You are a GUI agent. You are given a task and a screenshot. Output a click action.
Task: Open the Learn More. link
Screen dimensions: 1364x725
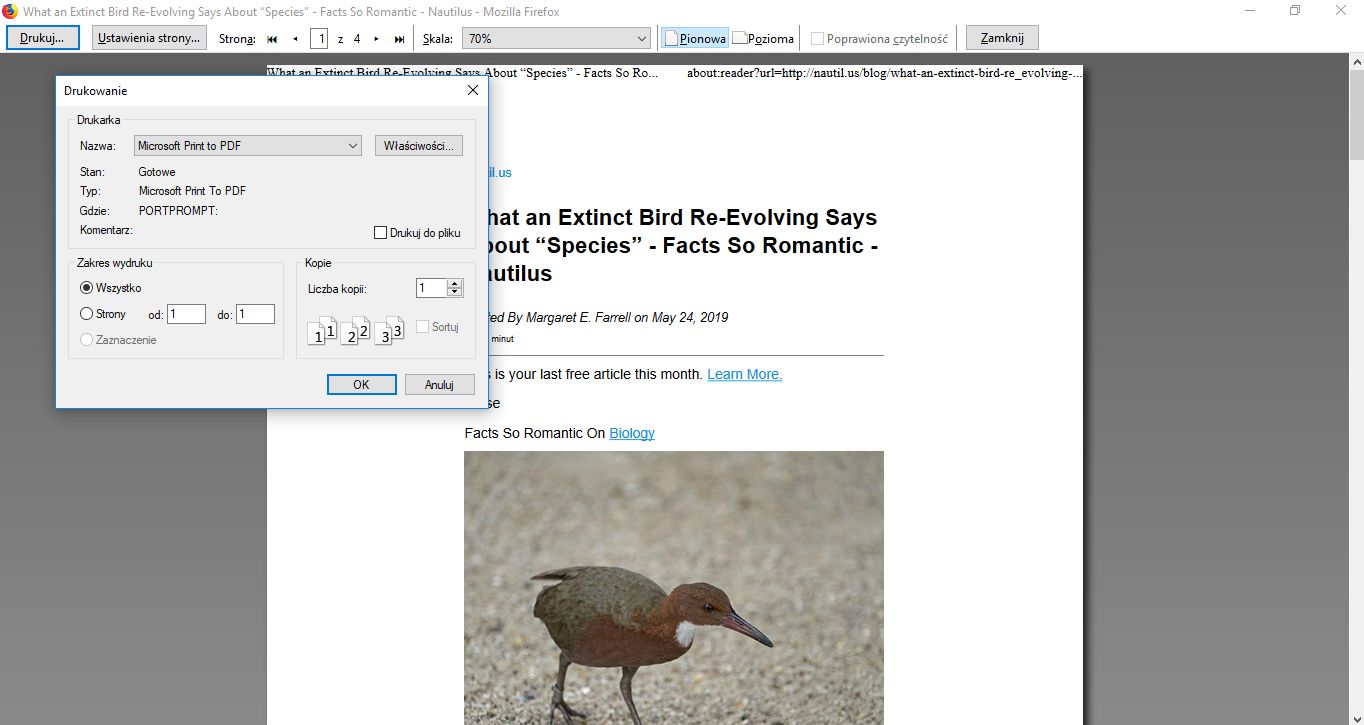pyautogui.click(x=744, y=374)
